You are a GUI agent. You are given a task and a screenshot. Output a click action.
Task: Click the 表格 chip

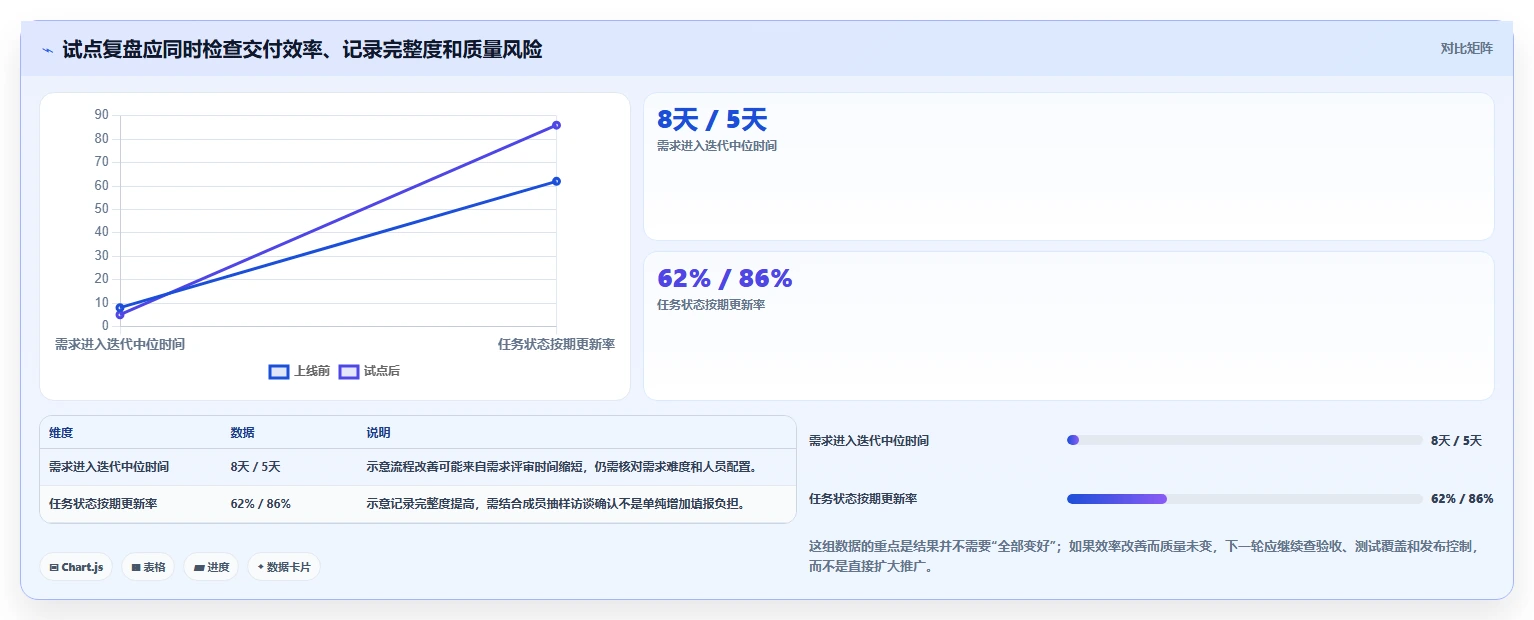(x=148, y=567)
